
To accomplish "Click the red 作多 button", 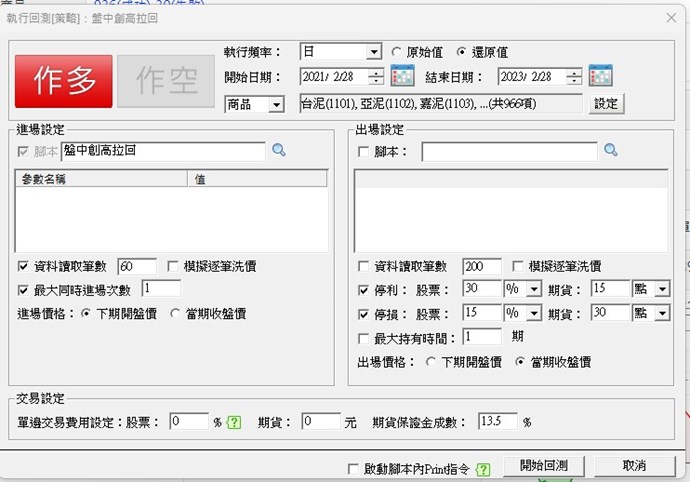I will click(63, 81).
